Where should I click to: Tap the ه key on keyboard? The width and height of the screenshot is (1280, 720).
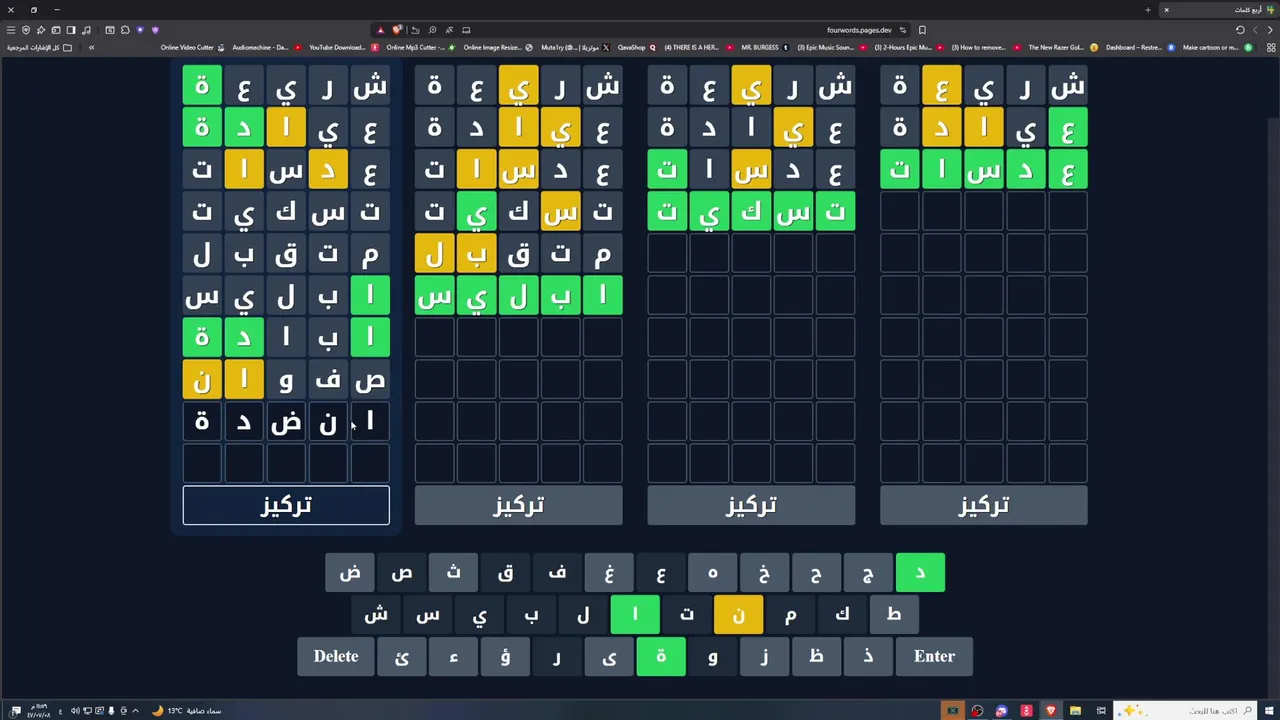(713, 573)
